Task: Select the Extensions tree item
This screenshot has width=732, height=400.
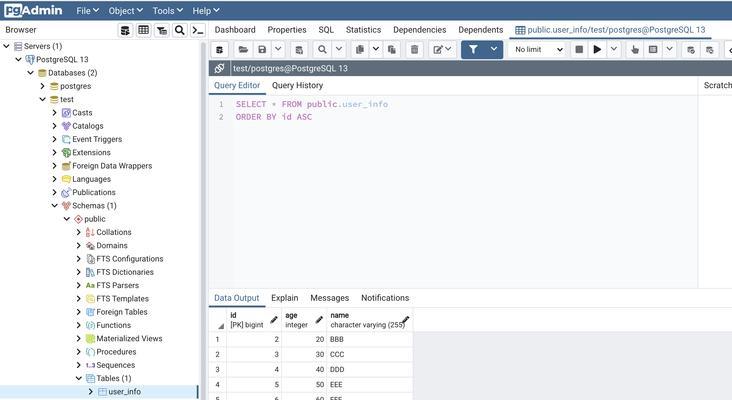Action: [x=91, y=153]
